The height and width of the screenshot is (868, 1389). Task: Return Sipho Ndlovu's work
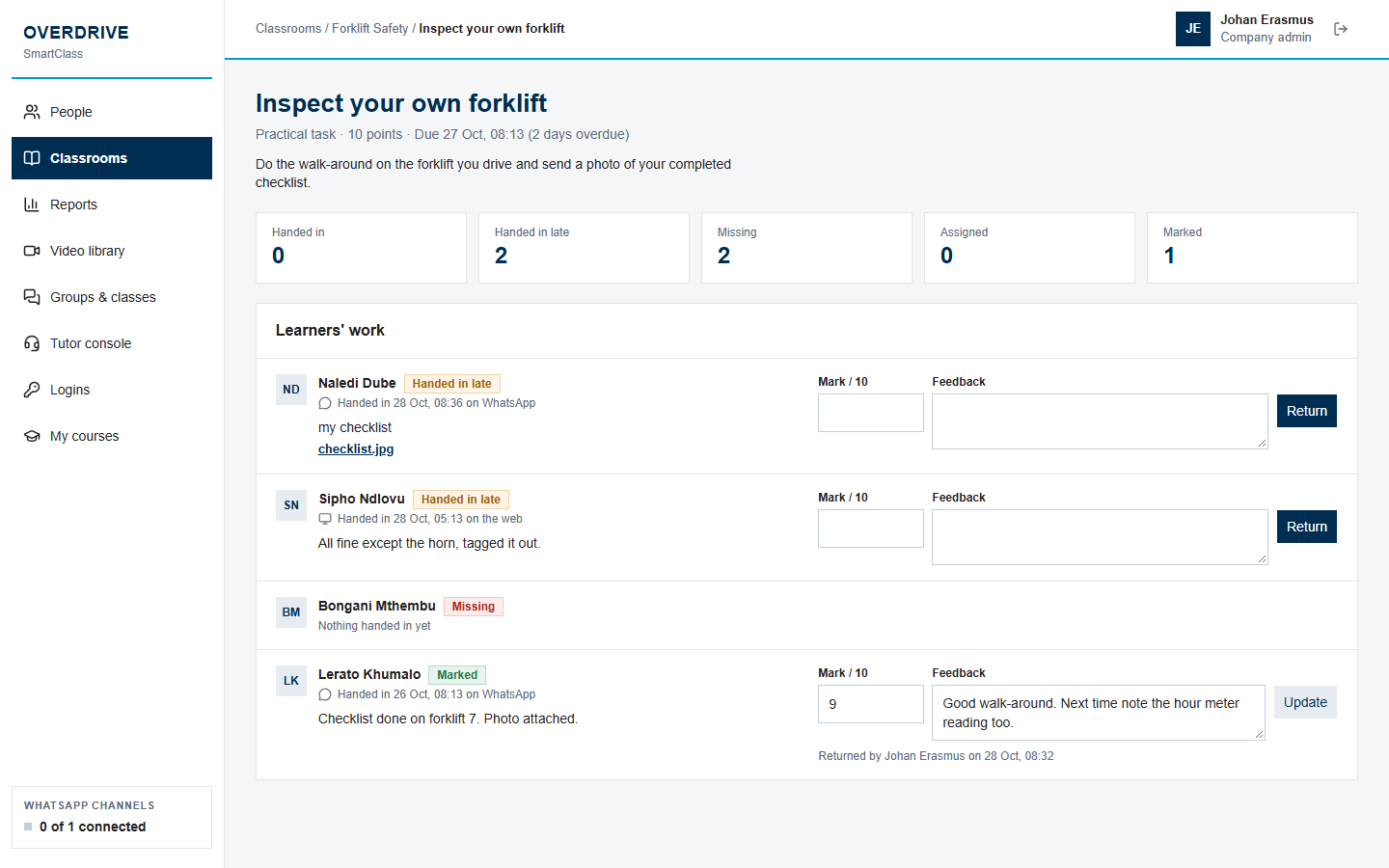[x=1307, y=527]
